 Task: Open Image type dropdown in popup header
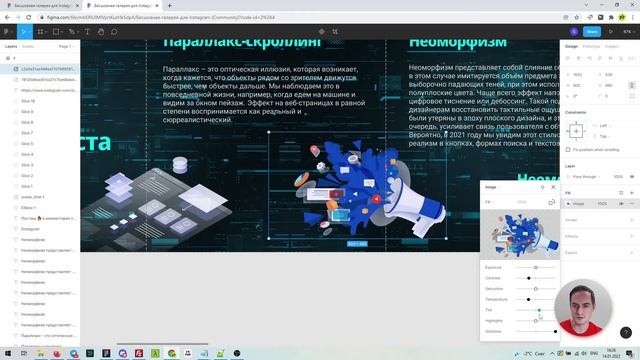click(x=492, y=187)
